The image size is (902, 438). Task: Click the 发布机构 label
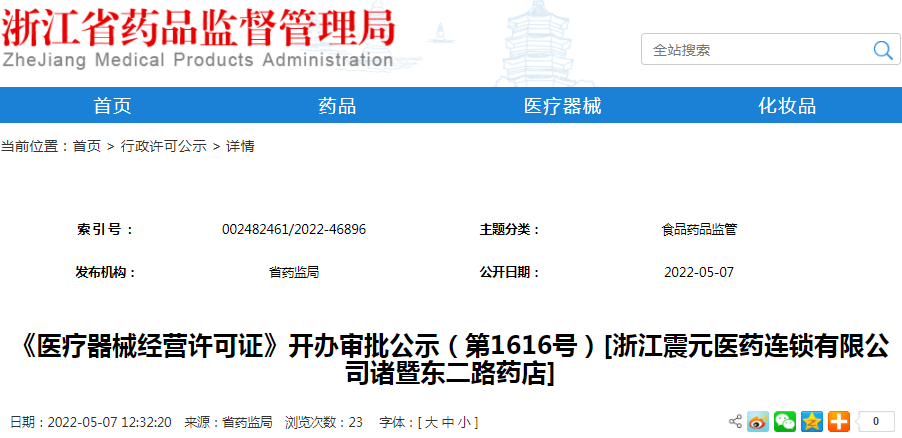point(106,272)
